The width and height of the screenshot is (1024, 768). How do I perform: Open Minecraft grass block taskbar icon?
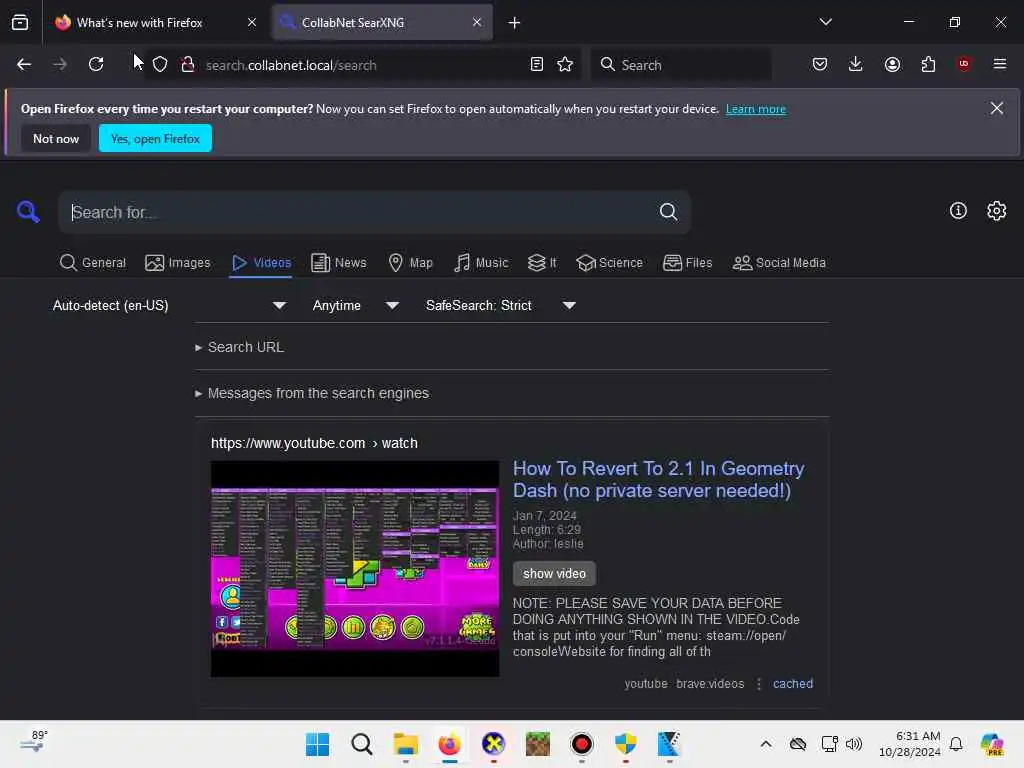click(537, 744)
